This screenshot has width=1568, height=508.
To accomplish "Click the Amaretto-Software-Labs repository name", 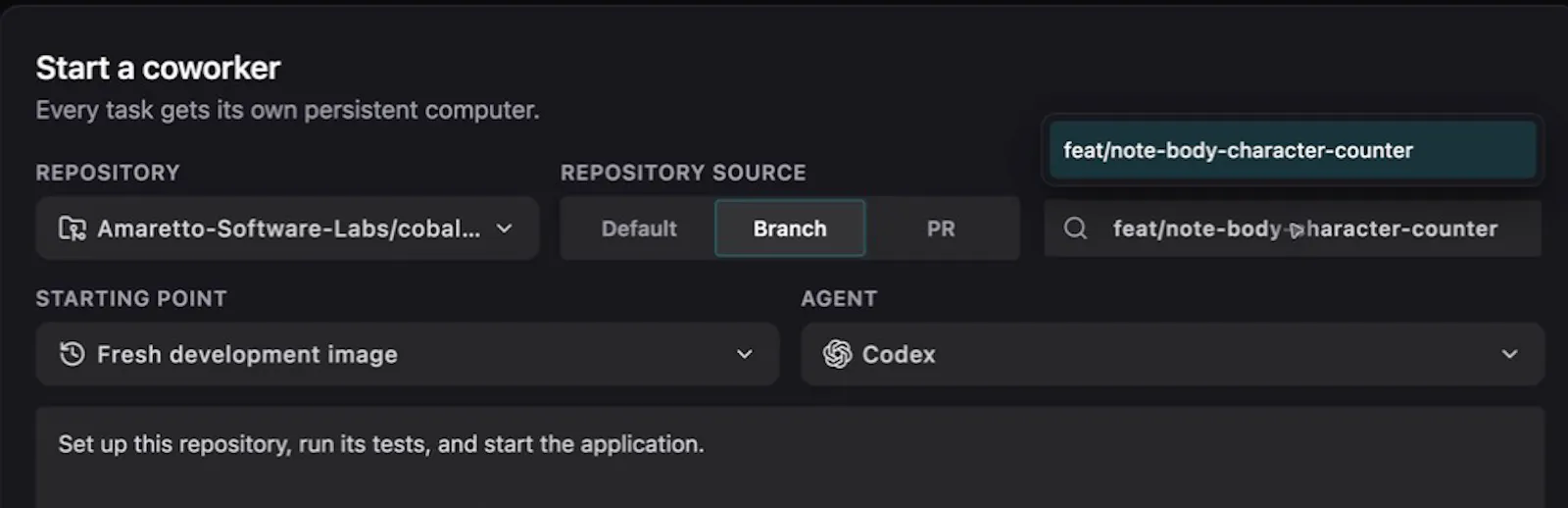I will point(288,229).
